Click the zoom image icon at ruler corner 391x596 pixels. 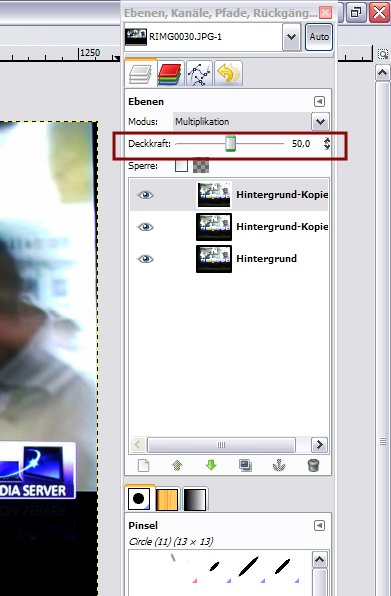[382, 54]
